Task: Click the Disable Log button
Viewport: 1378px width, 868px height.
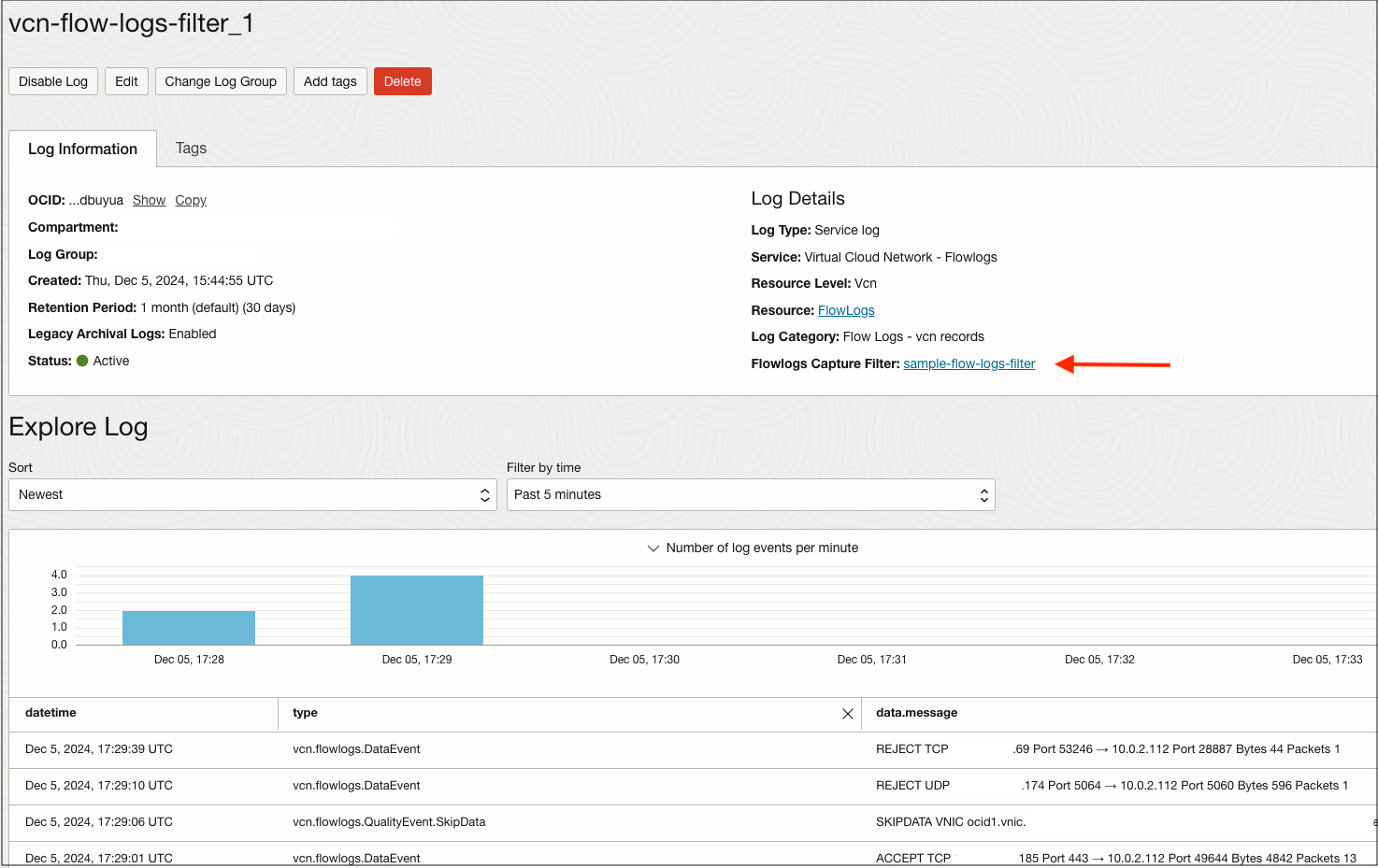Action: click(x=52, y=81)
